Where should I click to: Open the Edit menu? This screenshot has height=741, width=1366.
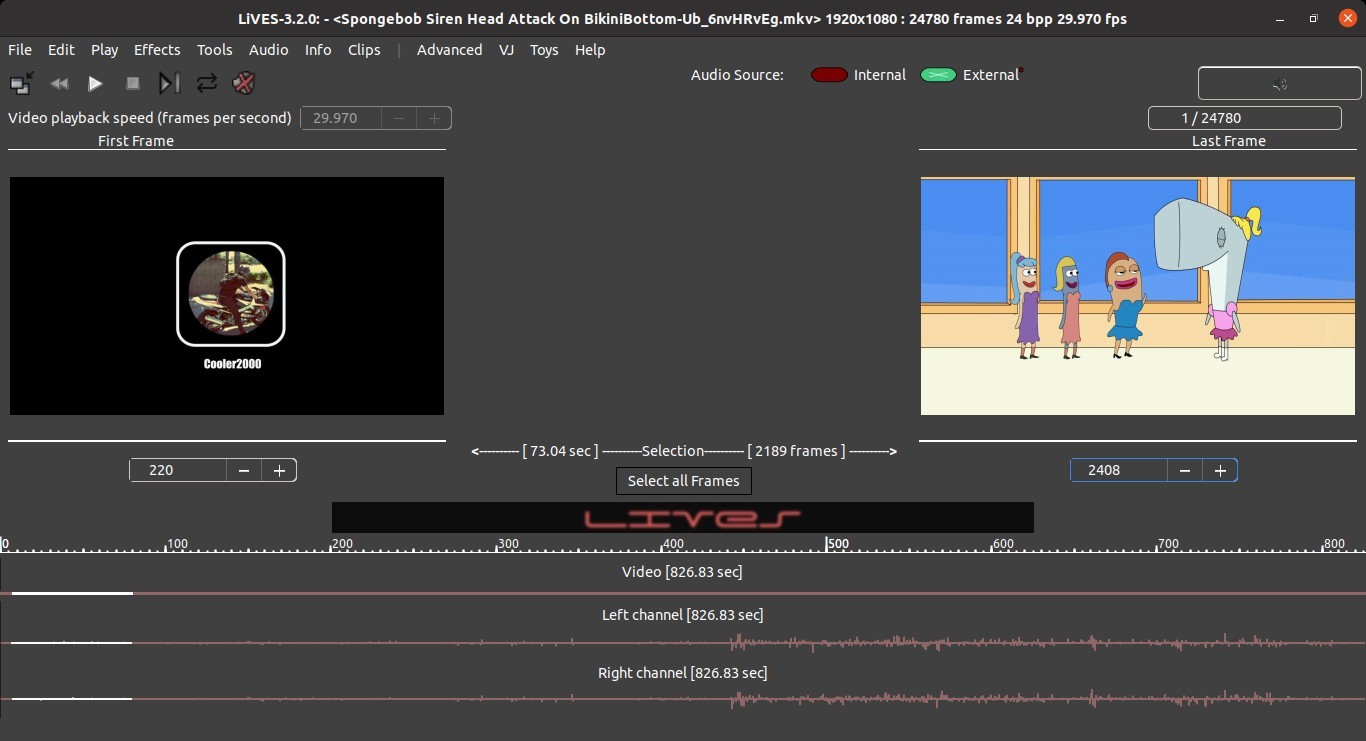point(61,50)
